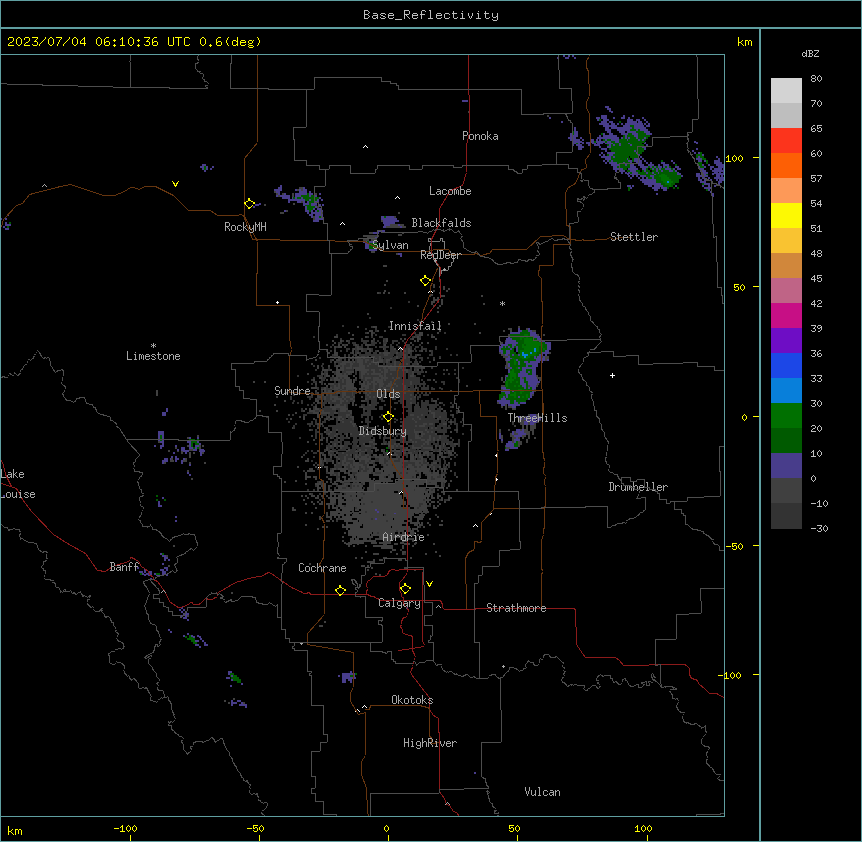Click the Base_Reflectivity title
The width and height of the screenshot is (862, 842).
pos(431,15)
